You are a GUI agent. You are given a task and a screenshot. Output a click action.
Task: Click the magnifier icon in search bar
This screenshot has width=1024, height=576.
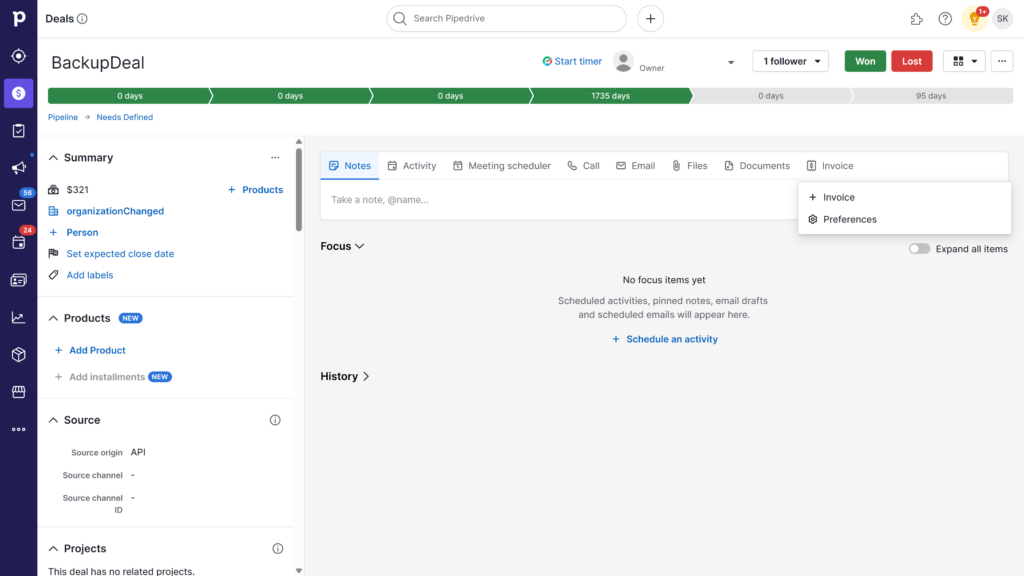pyautogui.click(x=400, y=18)
